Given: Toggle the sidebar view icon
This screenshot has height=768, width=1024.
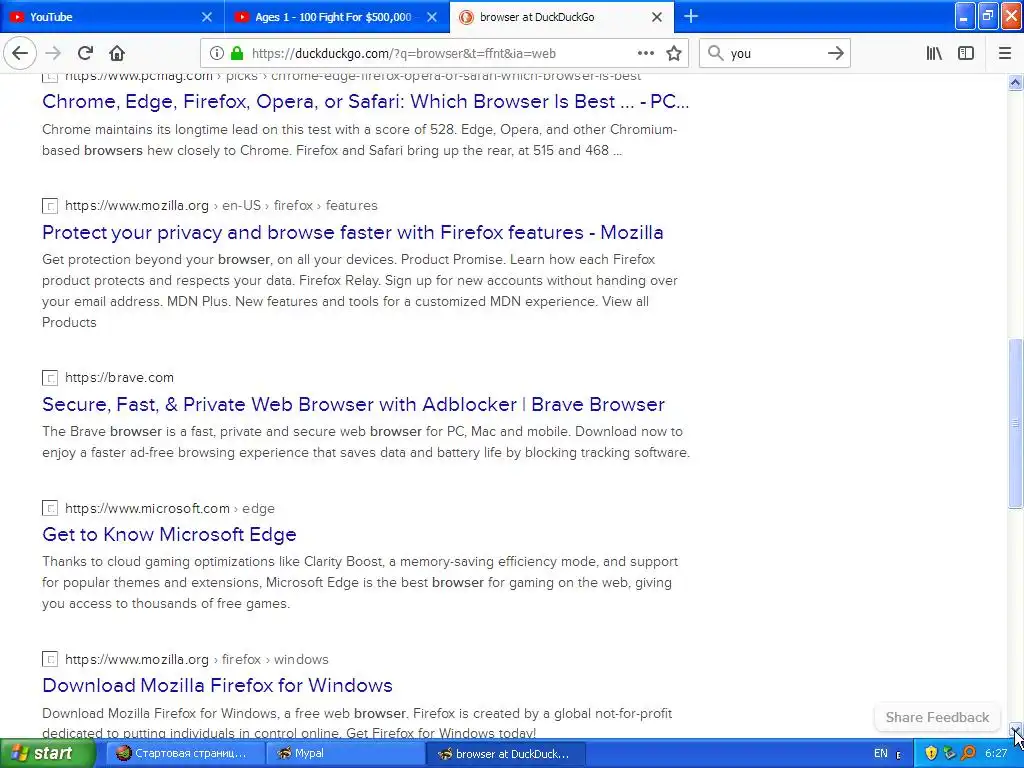Looking at the screenshot, I should point(966,54).
